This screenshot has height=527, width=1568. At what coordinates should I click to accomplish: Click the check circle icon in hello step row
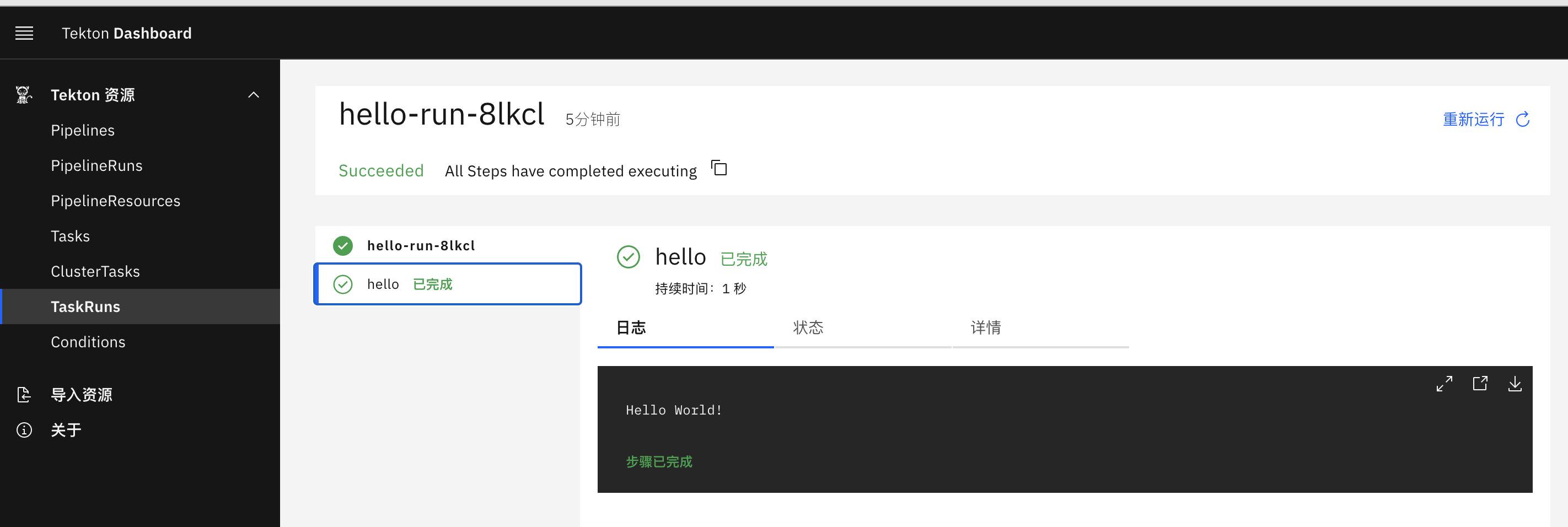click(343, 284)
